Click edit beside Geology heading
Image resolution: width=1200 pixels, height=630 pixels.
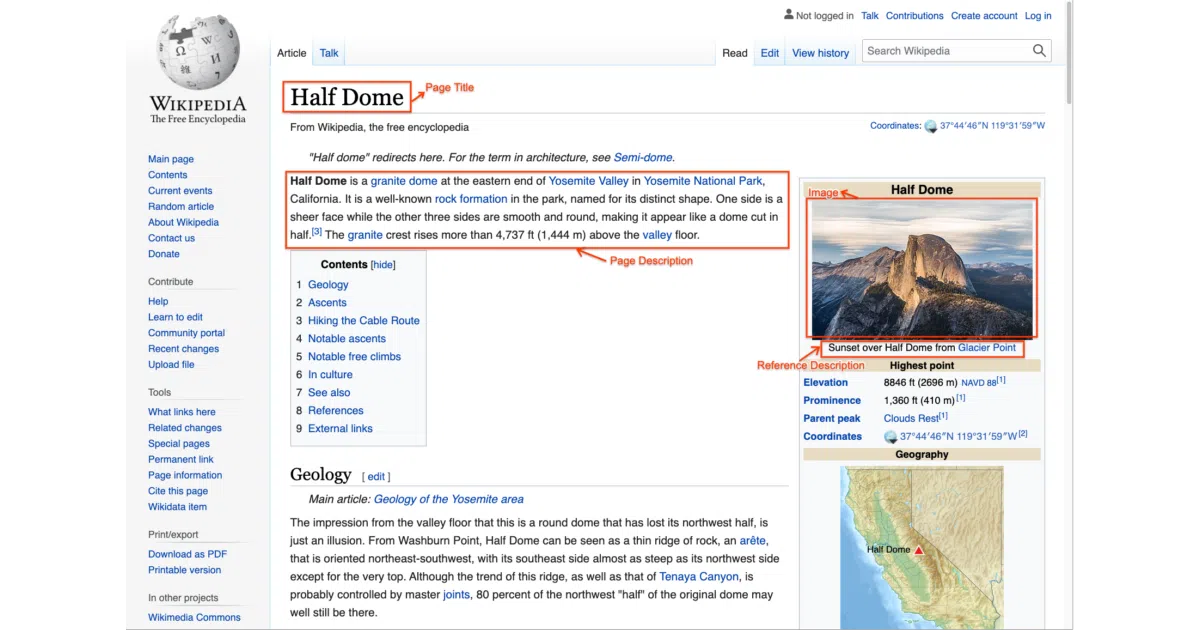point(376,477)
